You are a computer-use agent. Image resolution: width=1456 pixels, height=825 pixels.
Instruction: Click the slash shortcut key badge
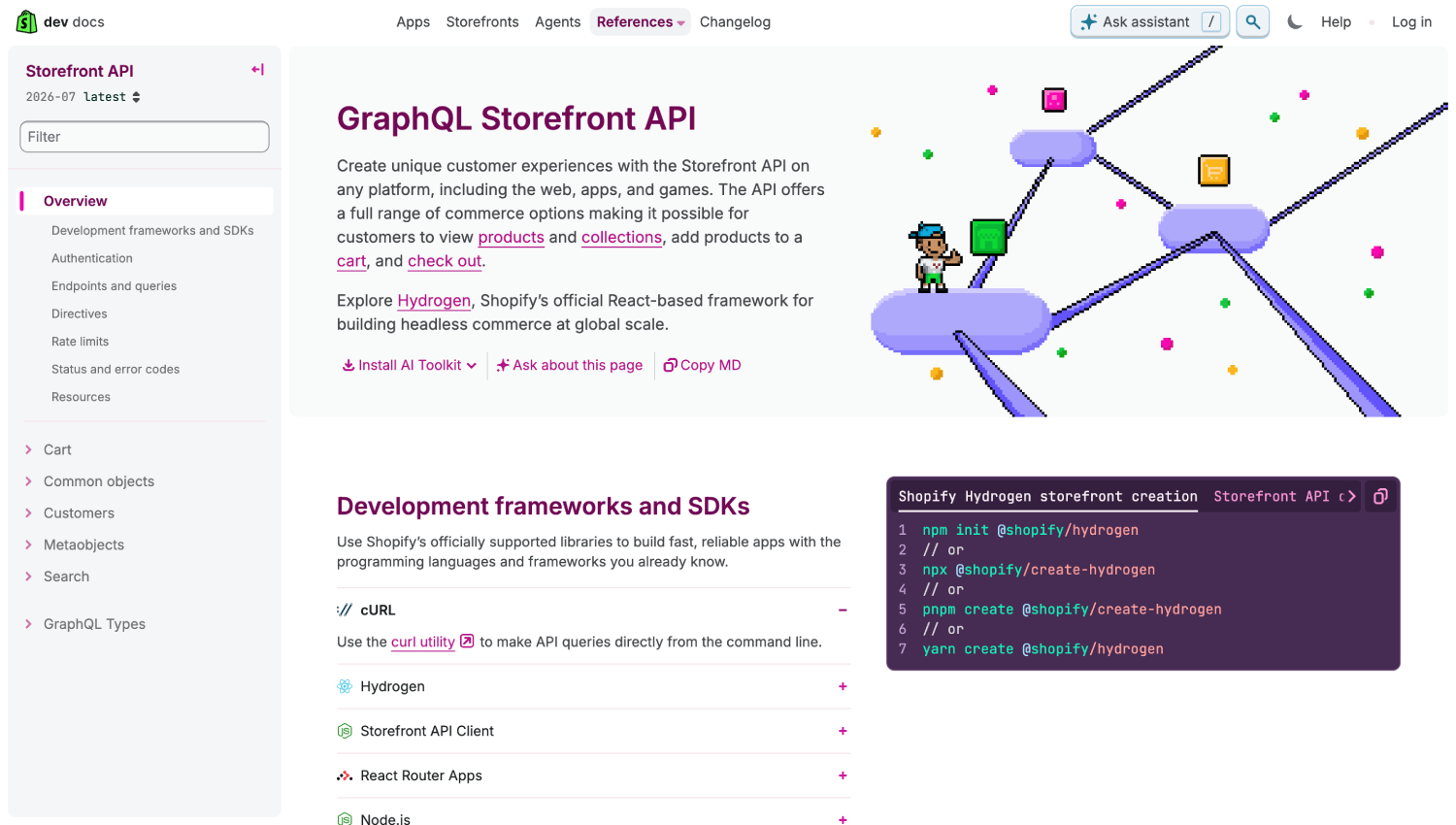tap(1210, 21)
